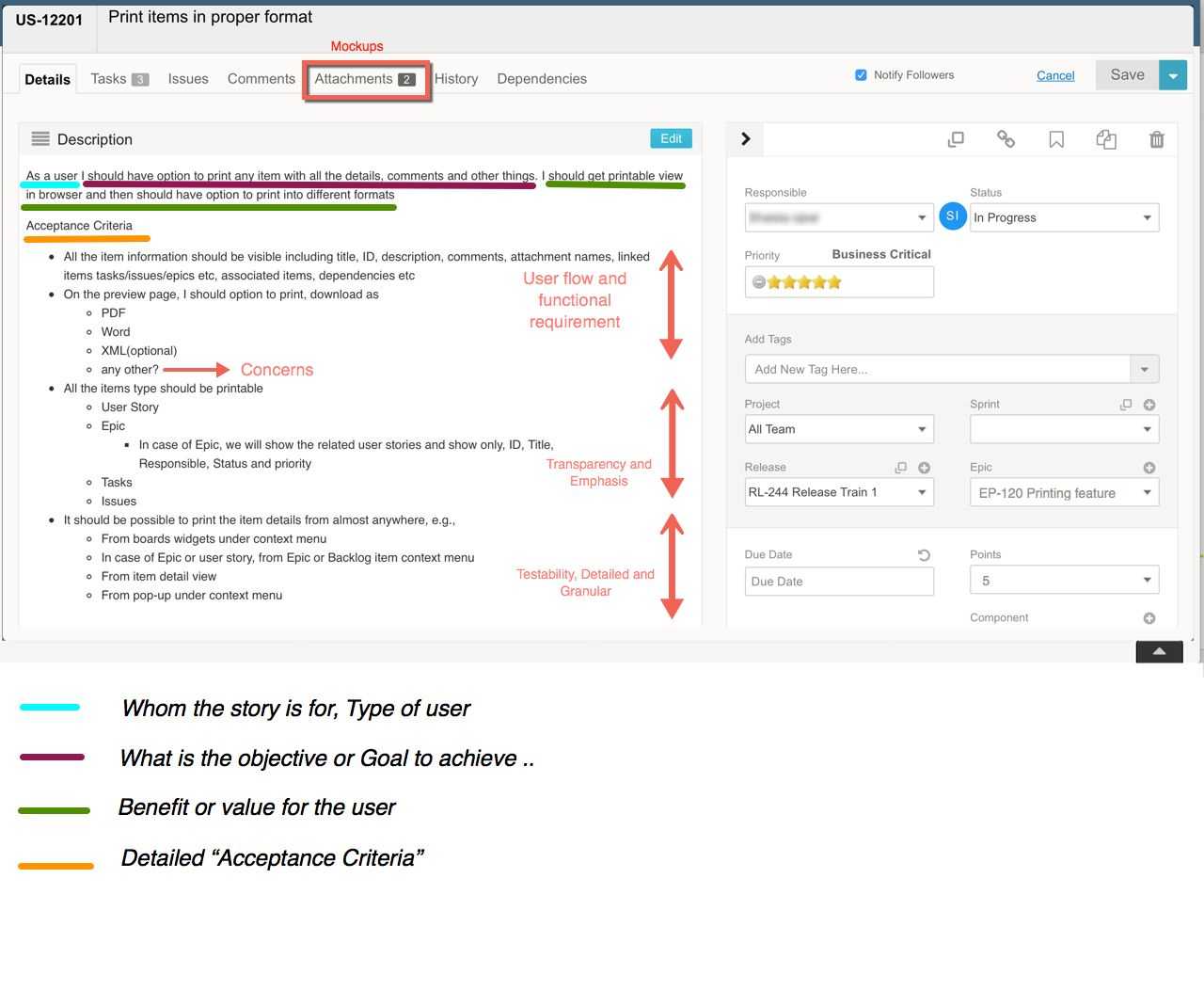Add new Sprint with plus icon
The image size is (1204, 990).
(x=1149, y=405)
